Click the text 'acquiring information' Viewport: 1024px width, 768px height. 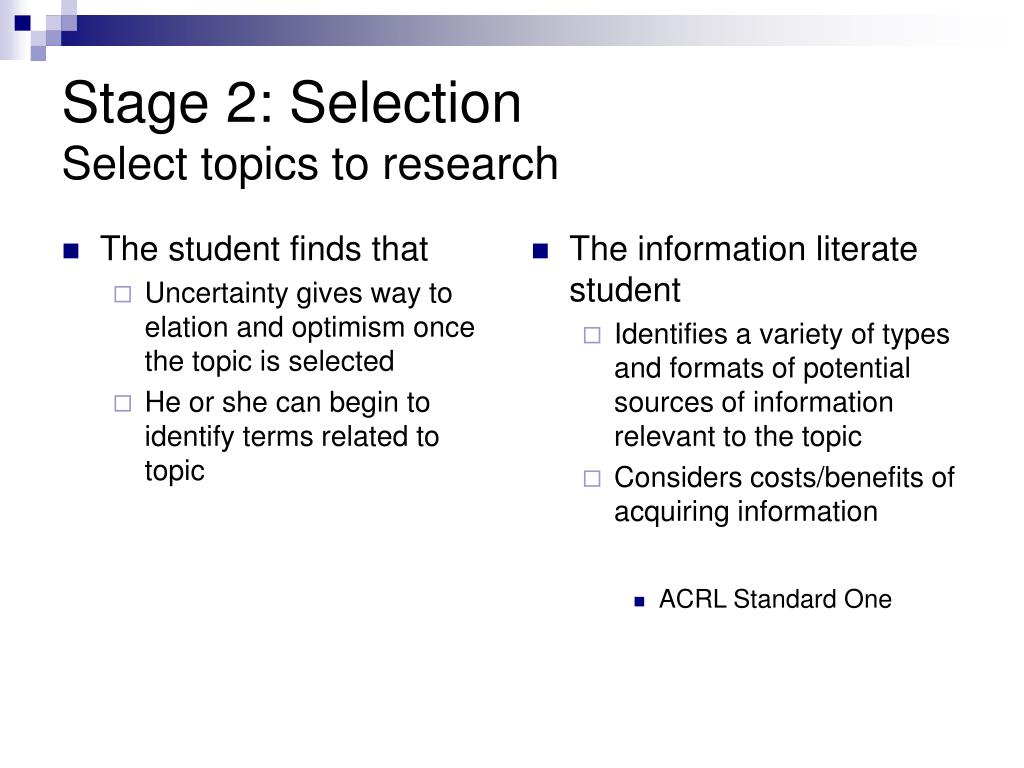click(746, 512)
